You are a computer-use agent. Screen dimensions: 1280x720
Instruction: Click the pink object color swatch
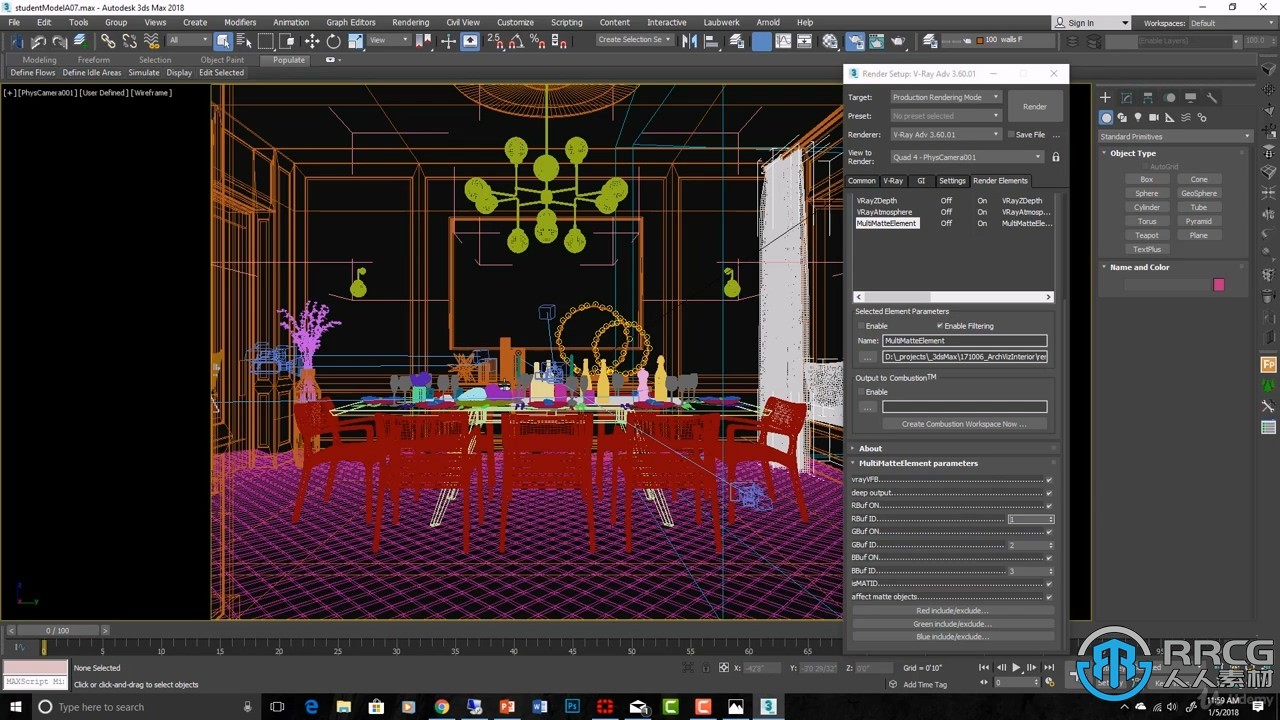click(1219, 285)
